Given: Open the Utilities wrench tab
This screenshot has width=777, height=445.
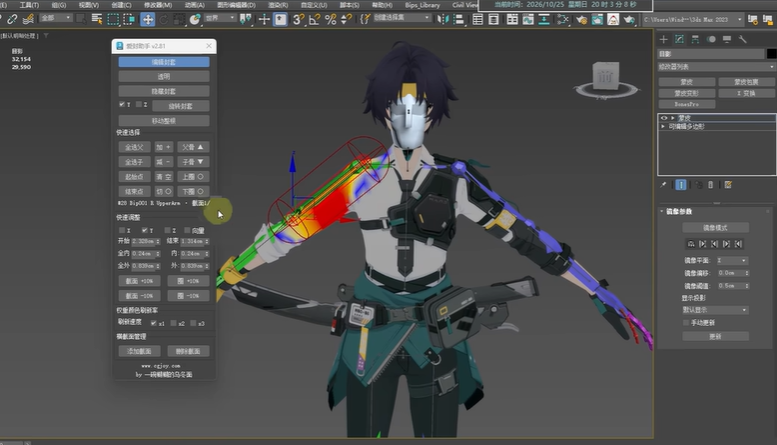Looking at the screenshot, I should click(742, 39).
